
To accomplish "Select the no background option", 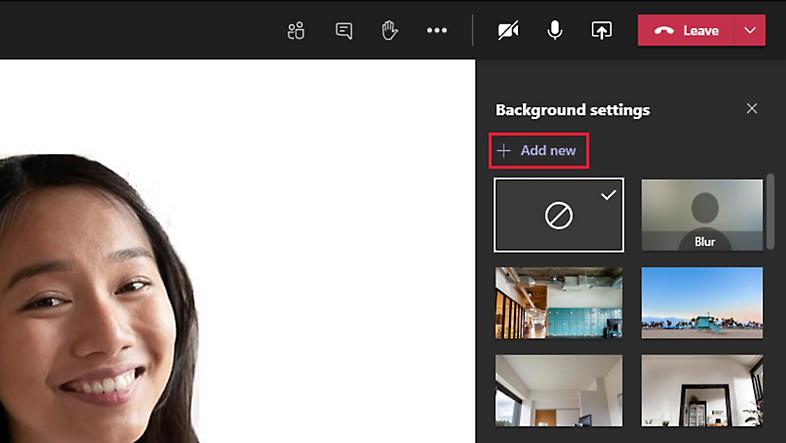I will click(558, 215).
